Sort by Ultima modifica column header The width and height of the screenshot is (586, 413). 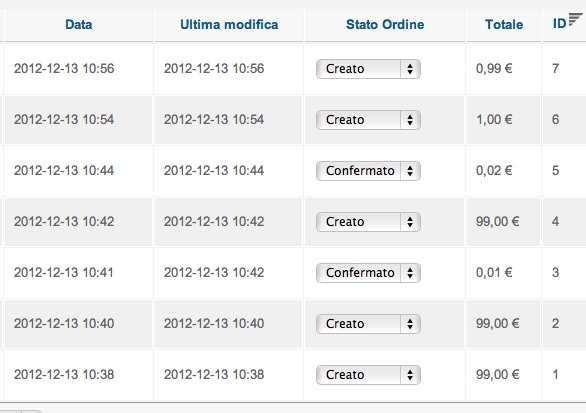click(229, 25)
